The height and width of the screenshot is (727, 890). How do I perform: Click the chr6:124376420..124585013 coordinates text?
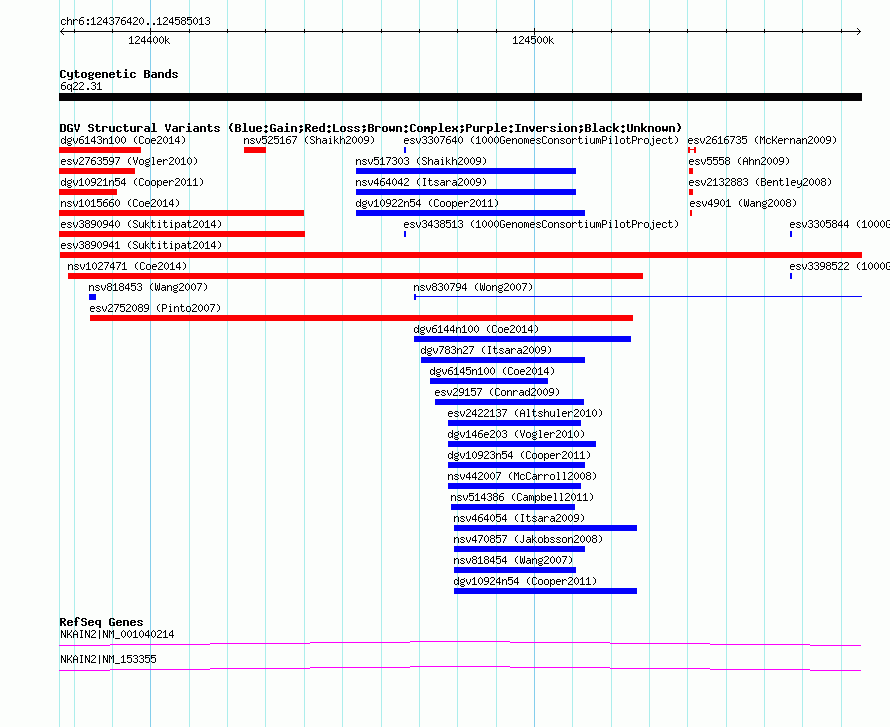click(135, 21)
